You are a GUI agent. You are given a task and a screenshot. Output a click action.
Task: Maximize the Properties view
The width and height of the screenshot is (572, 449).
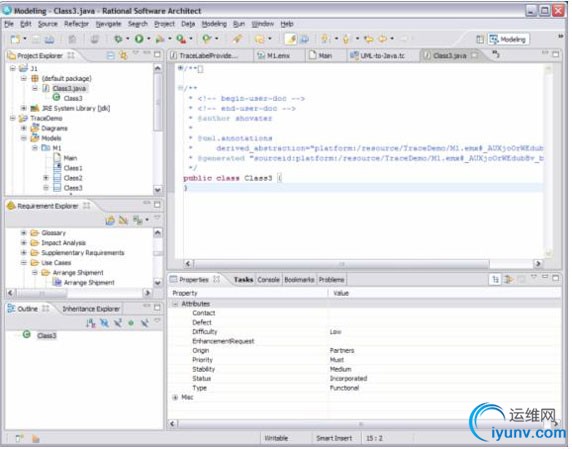[x=556, y=278]
